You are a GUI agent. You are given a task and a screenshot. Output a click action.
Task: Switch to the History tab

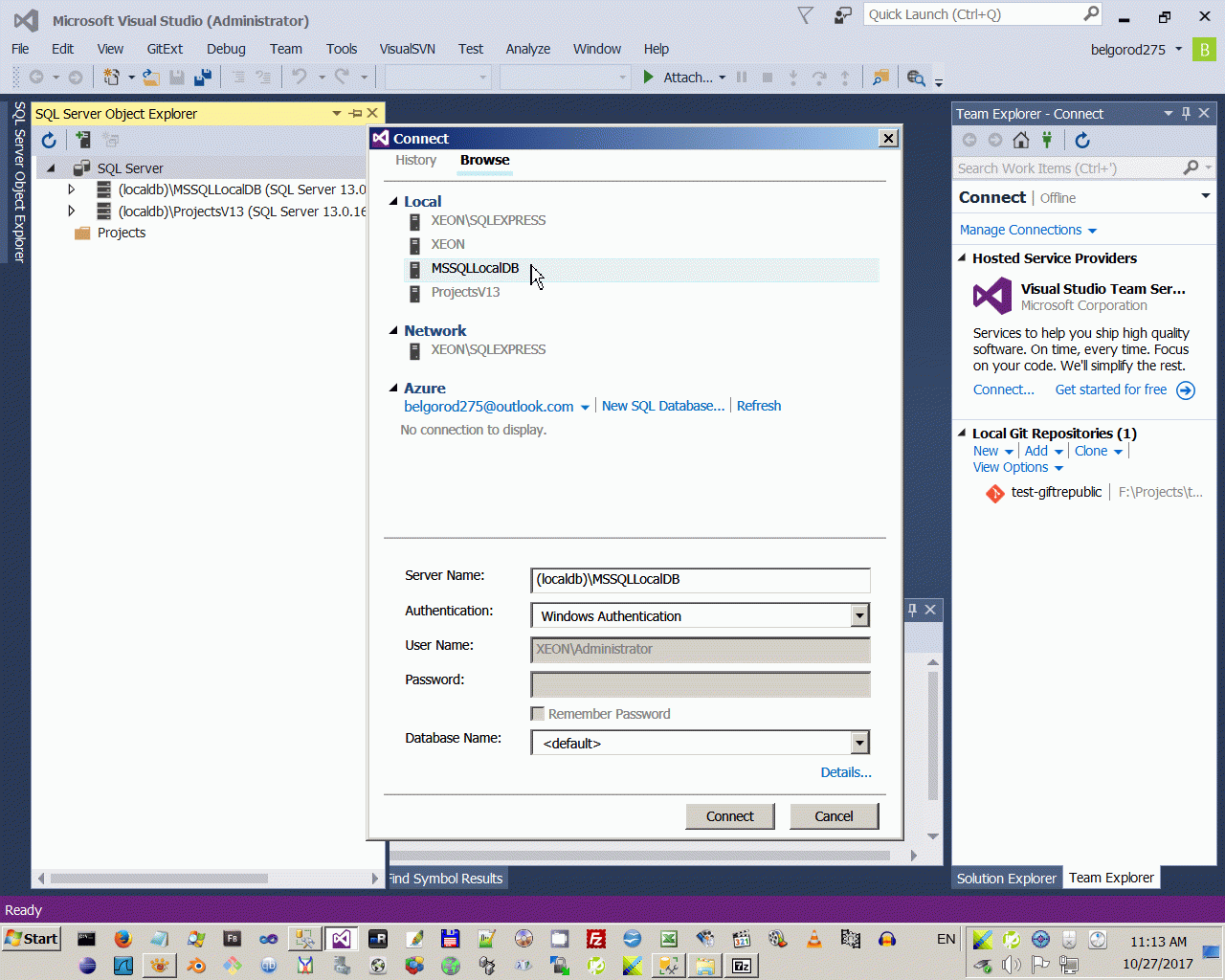point(415,160)
